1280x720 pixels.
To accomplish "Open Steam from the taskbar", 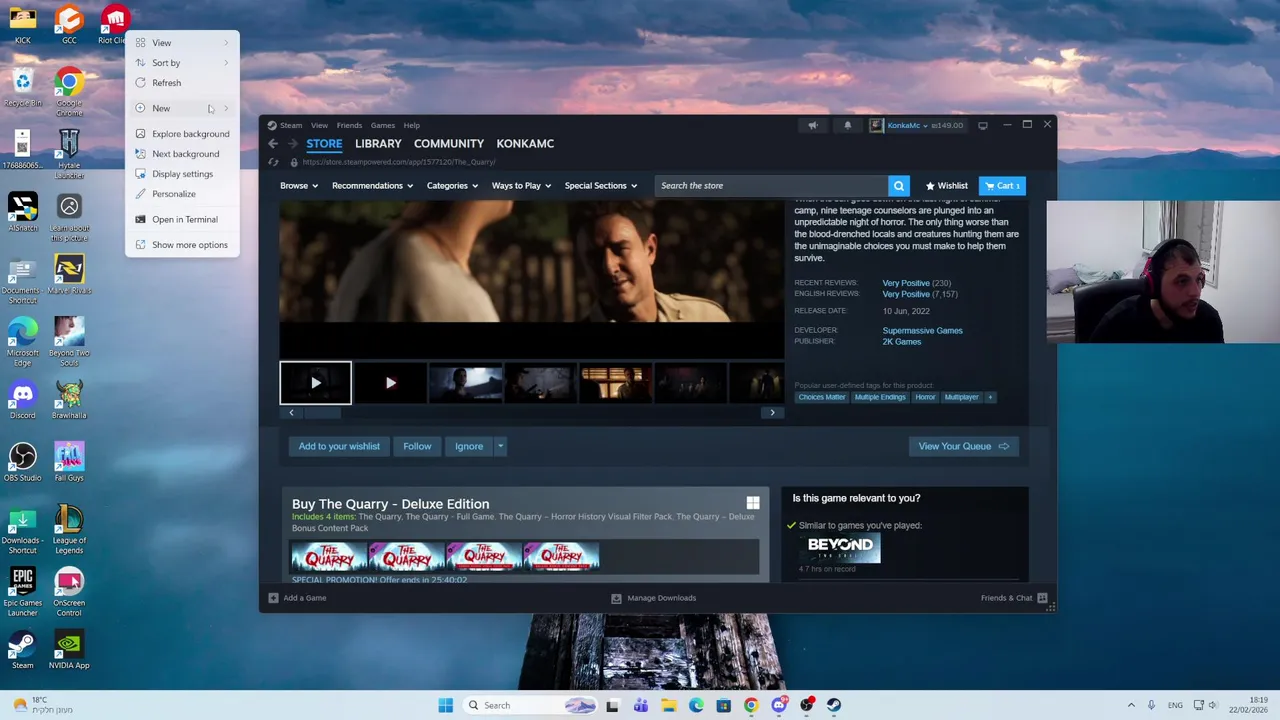I will click(x=833, y=705).
